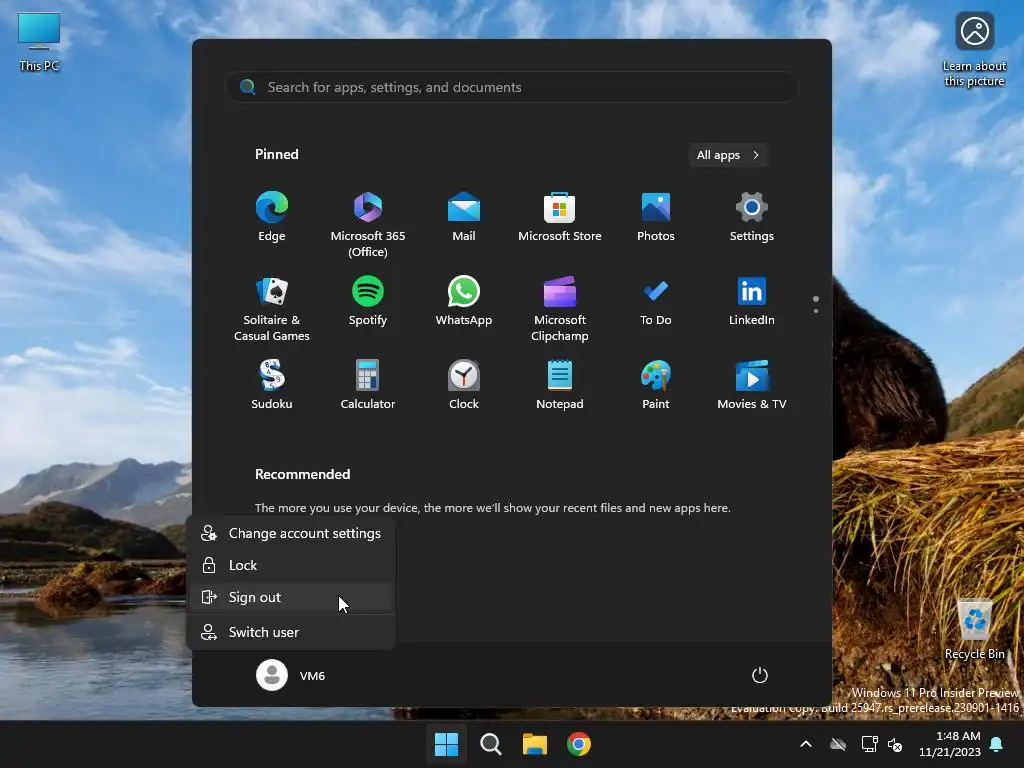Launch Notepad
1024x768 pixels.
560,385
